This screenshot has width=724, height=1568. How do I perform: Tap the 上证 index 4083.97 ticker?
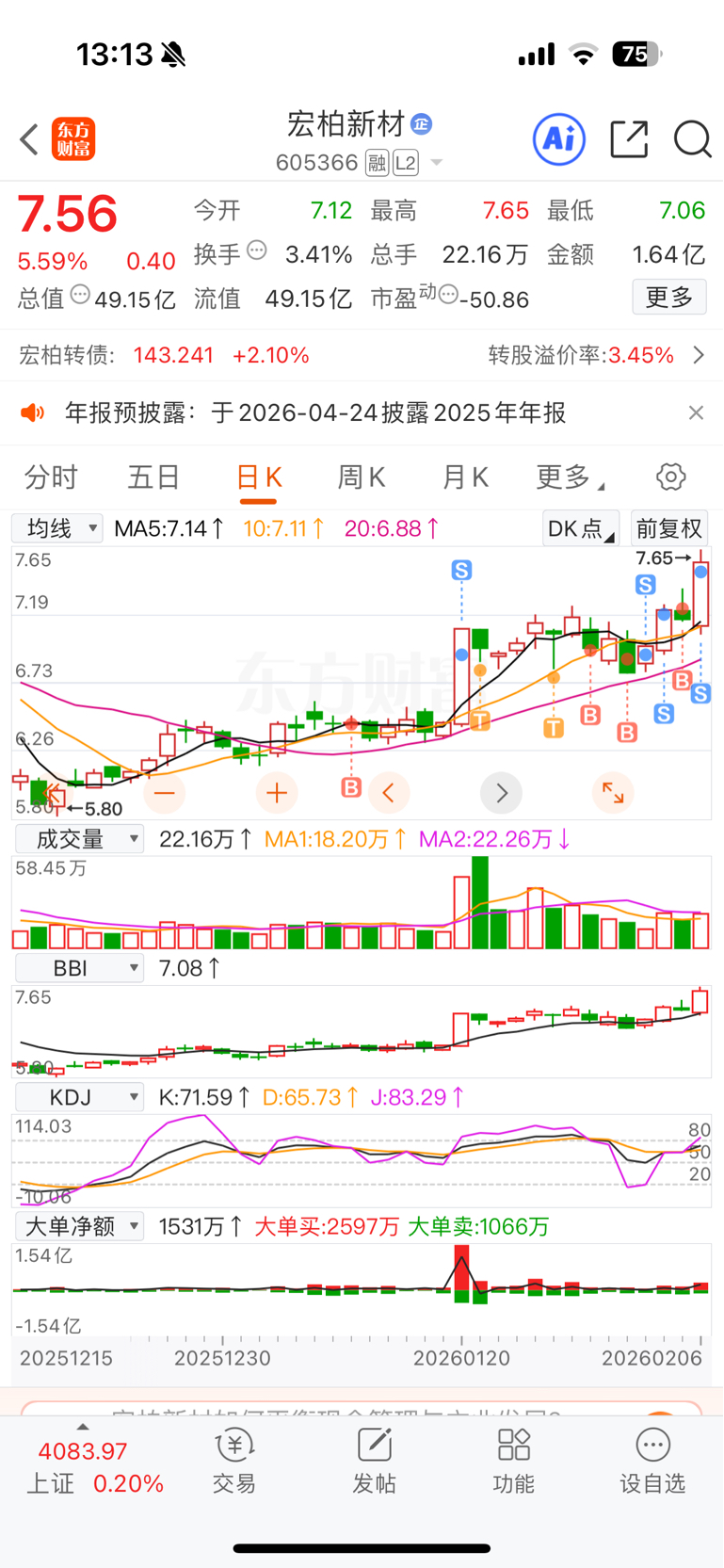94,1466
